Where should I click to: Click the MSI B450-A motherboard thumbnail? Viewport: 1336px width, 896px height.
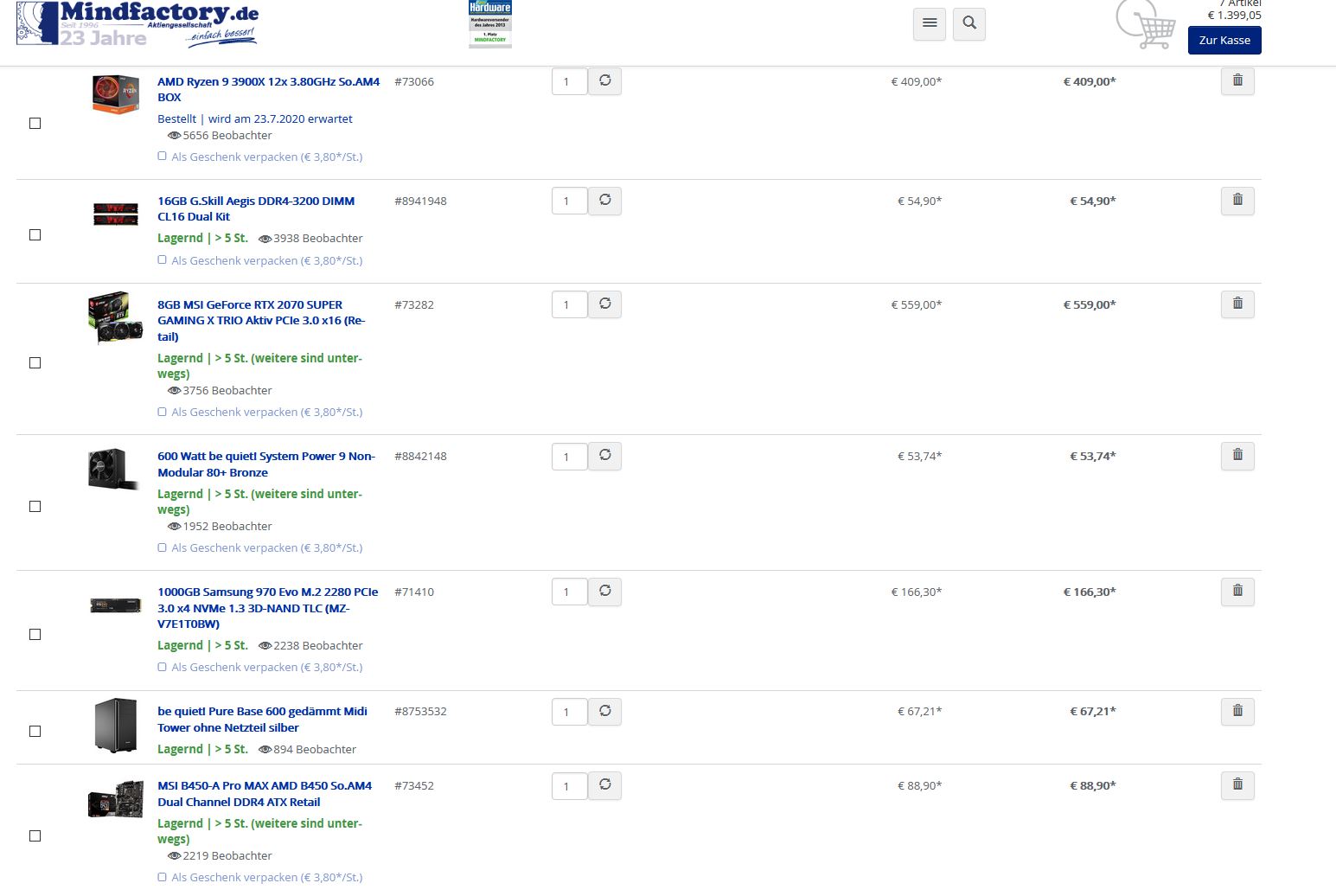coord(116,798)
